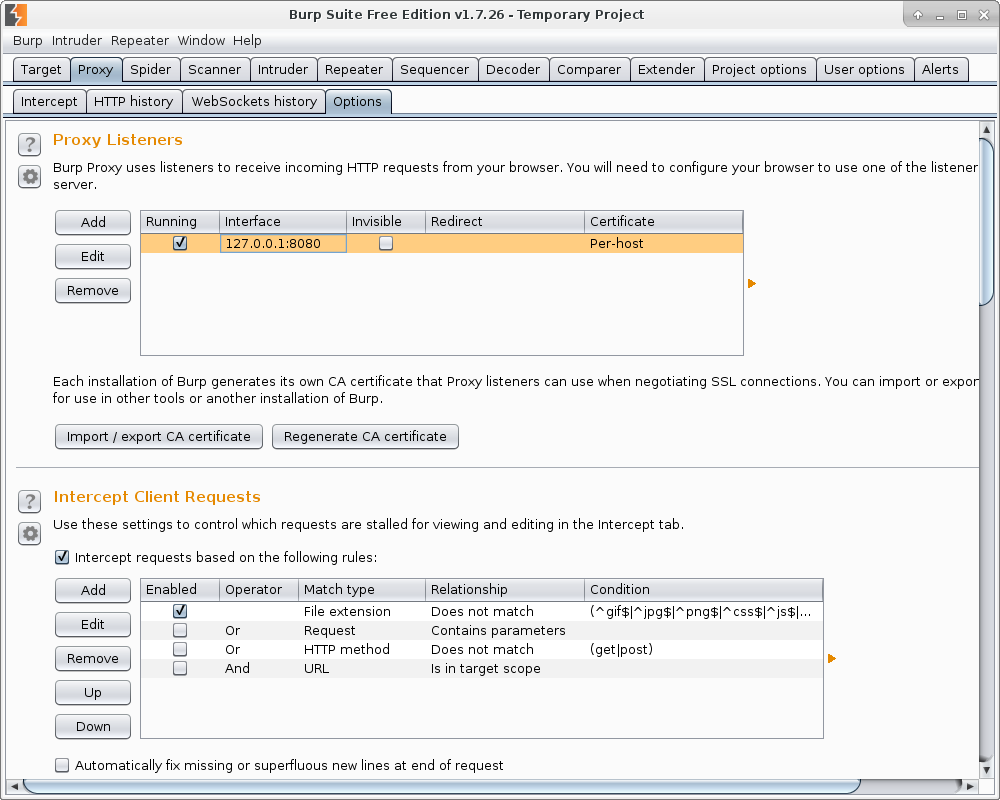Click the Burp Suite logo icon in title bar

pyautogui.click(x=16, y=14)
